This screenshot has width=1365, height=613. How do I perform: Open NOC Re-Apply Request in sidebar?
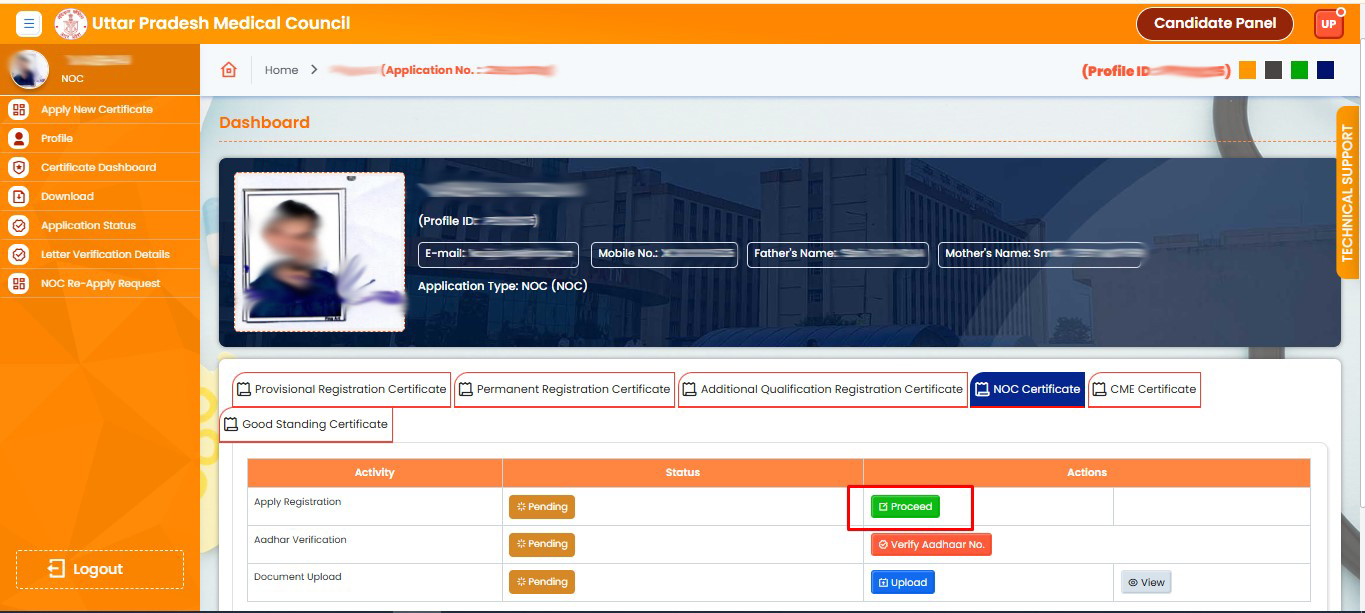click(x=100, y=283)
